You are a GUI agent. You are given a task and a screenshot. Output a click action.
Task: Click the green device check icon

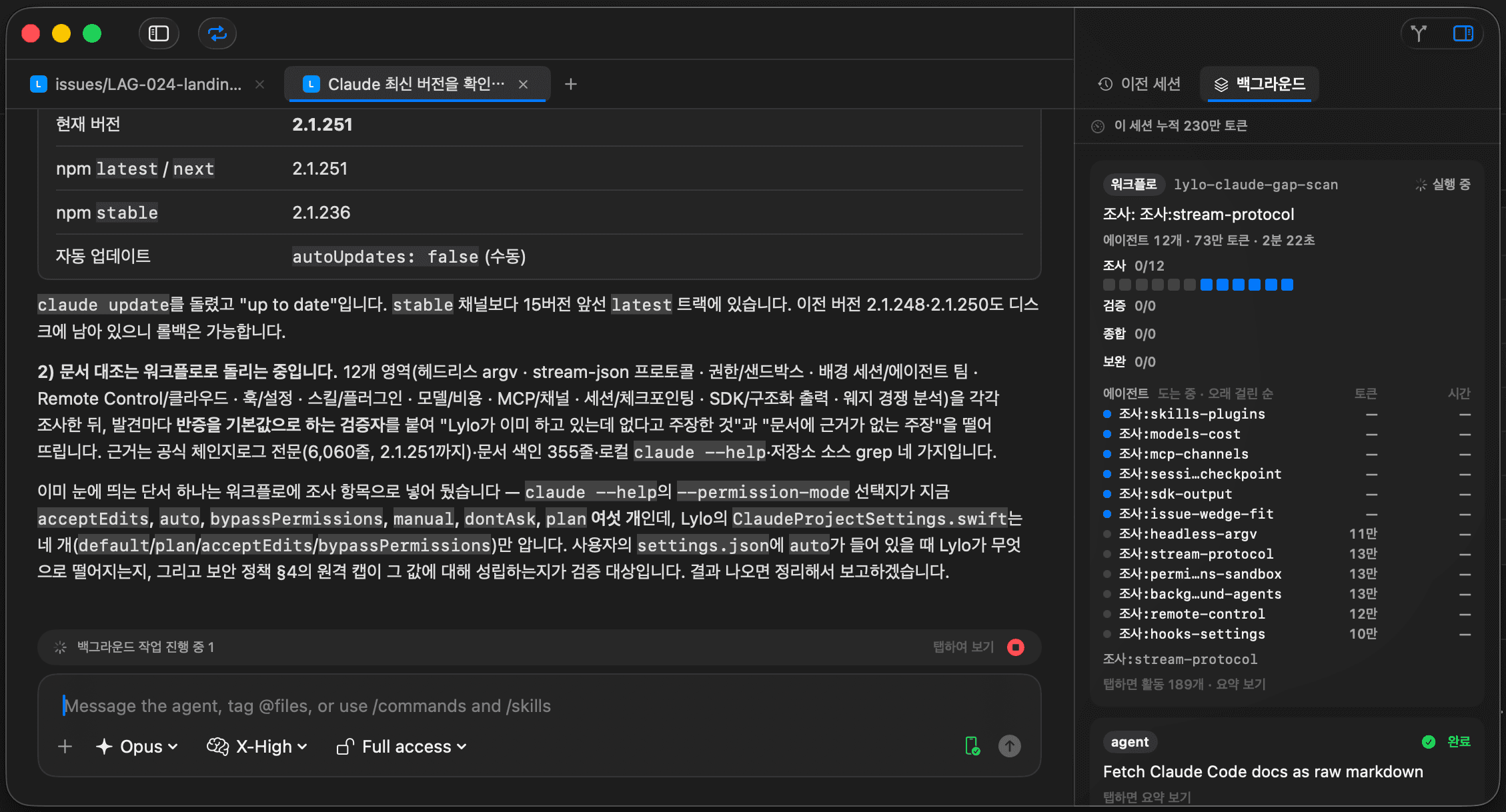972,746
